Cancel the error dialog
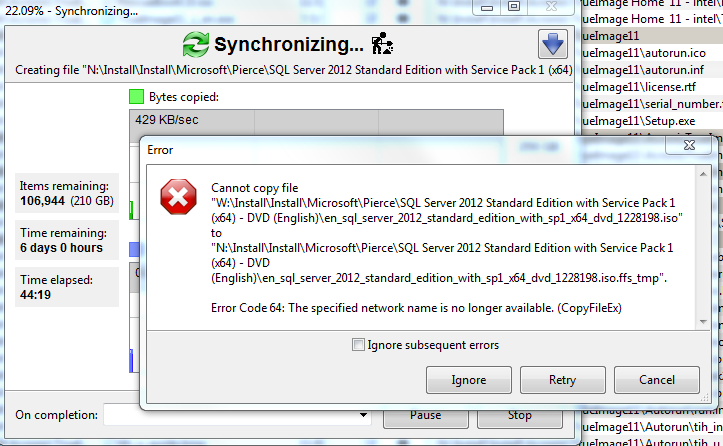723x446 pixels. [656, 380]
